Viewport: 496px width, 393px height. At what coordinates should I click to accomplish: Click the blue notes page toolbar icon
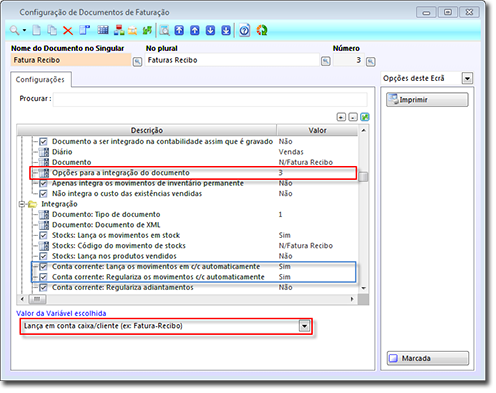[85, 30]
